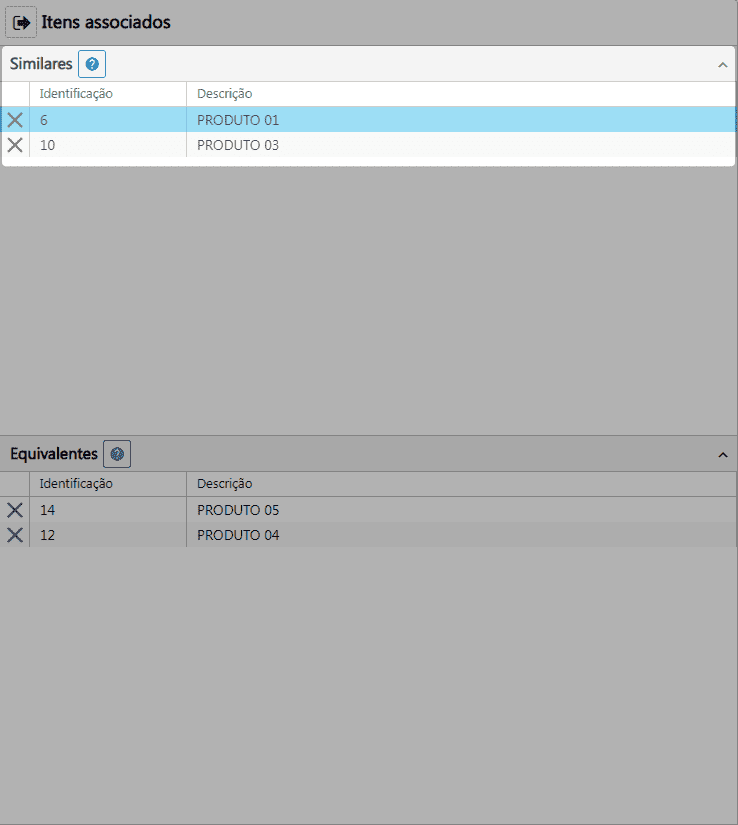
Task: Click Identificação header in Equivalentes table
Action: [x=76, y=484]
